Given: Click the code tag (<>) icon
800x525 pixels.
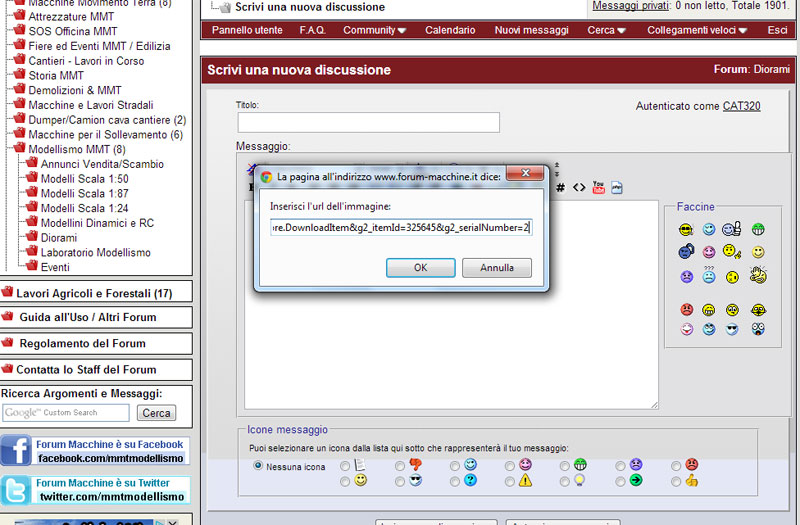Looking at the screenshot, I should (x=579, y=187).
